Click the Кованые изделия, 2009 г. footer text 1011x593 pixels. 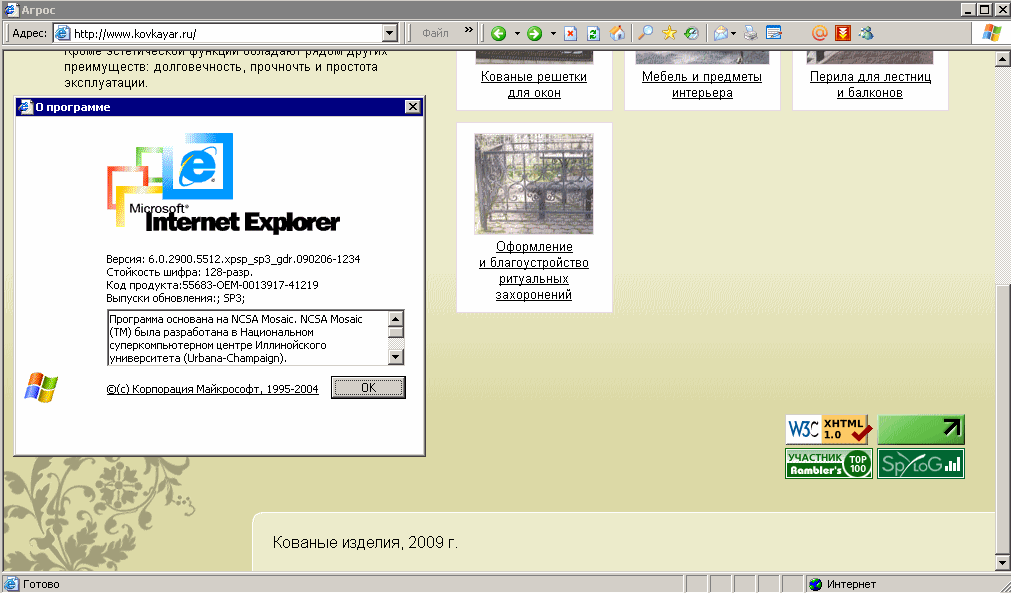click(365, 542)
